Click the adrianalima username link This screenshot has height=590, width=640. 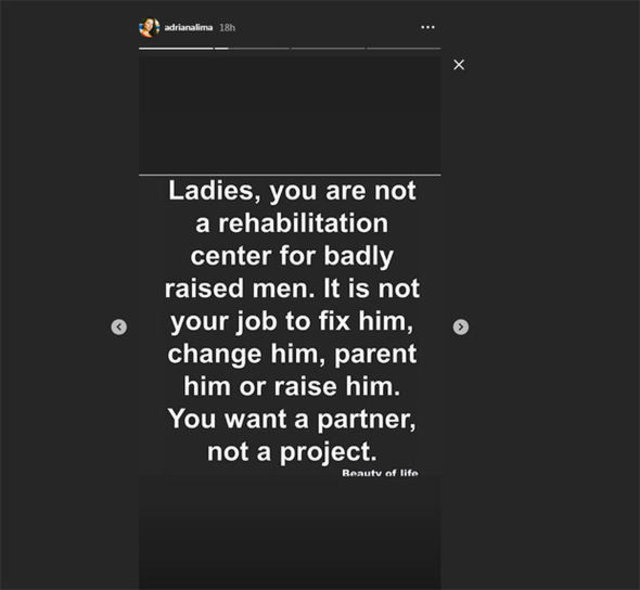tap(187, 27)
